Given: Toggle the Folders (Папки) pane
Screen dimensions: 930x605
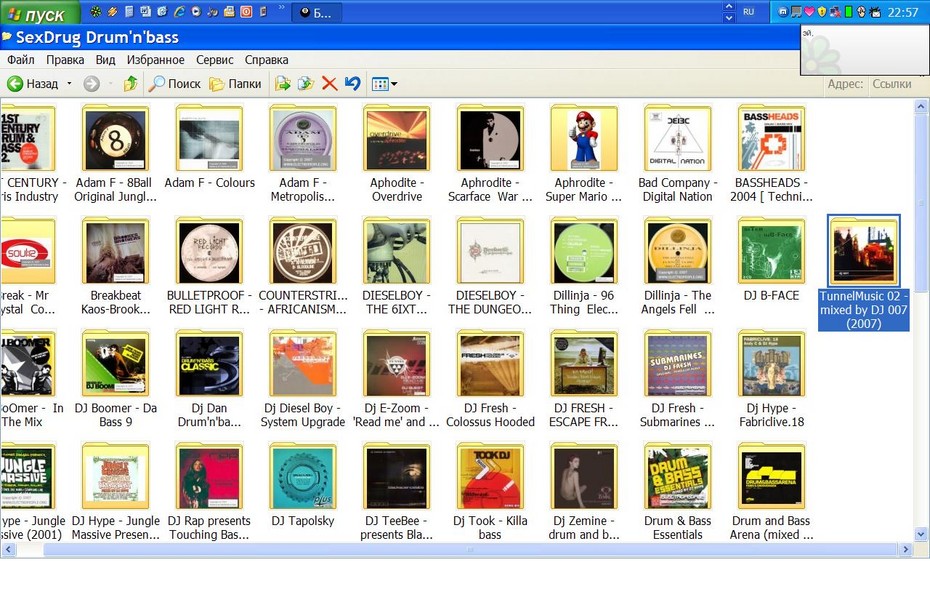Looking at the screenshot, I should [235, 84].
